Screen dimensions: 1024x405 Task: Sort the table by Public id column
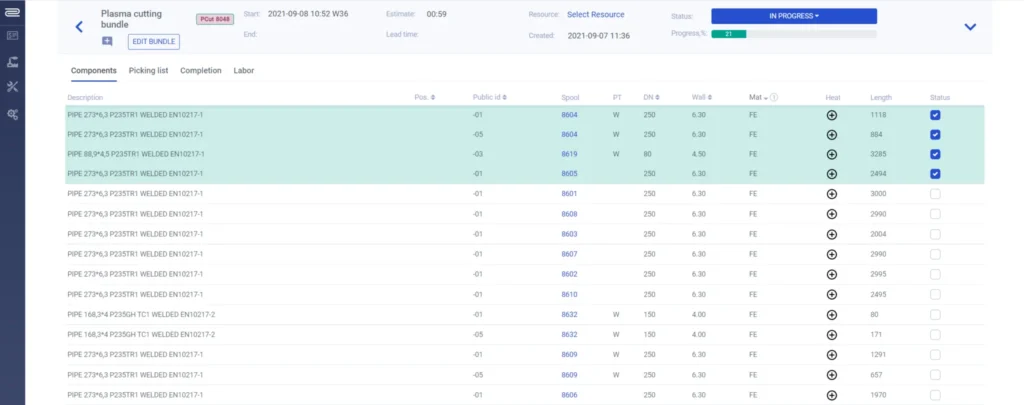(x=490, y=97)
